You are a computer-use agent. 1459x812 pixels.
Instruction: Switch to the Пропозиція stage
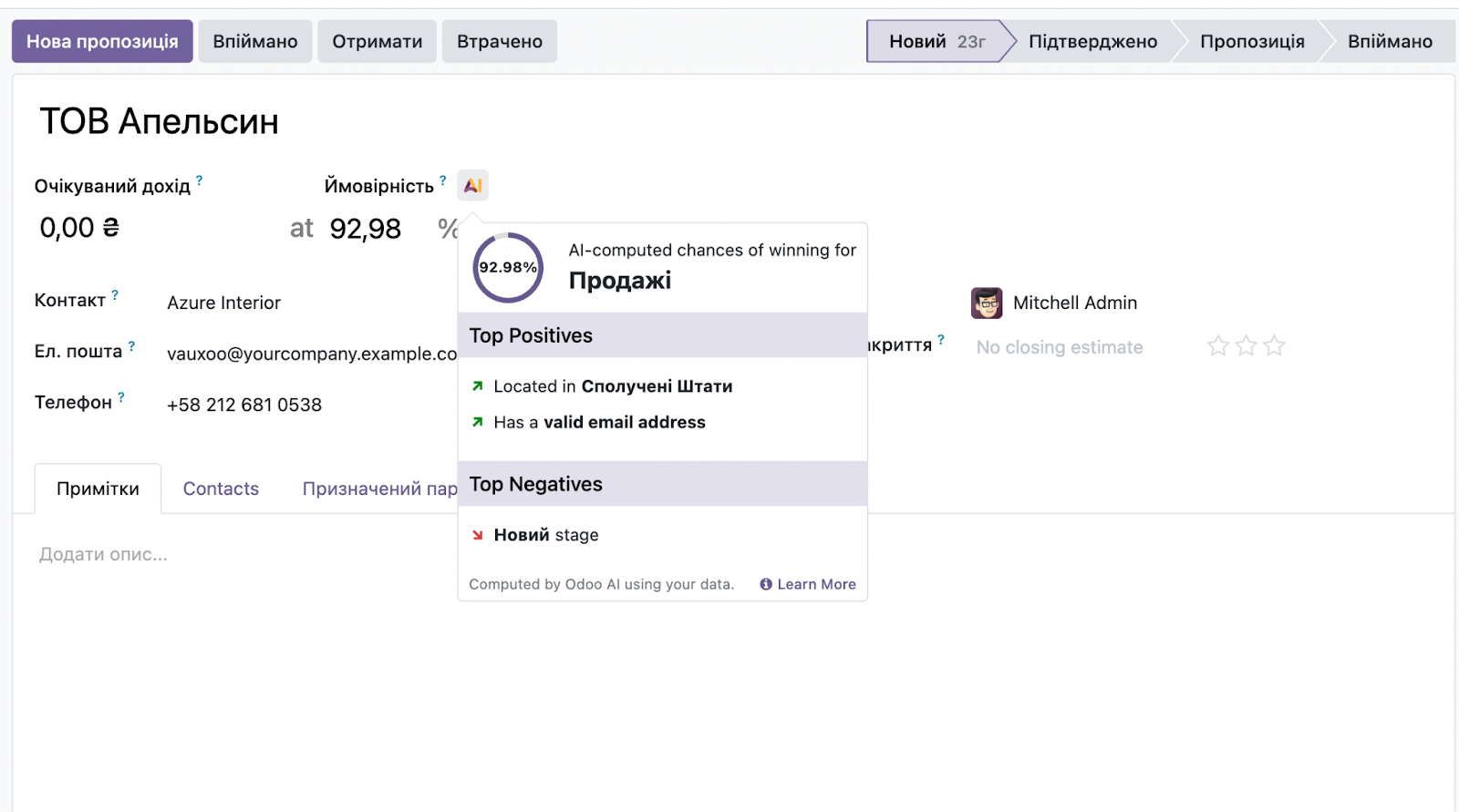pos(1251,42)
